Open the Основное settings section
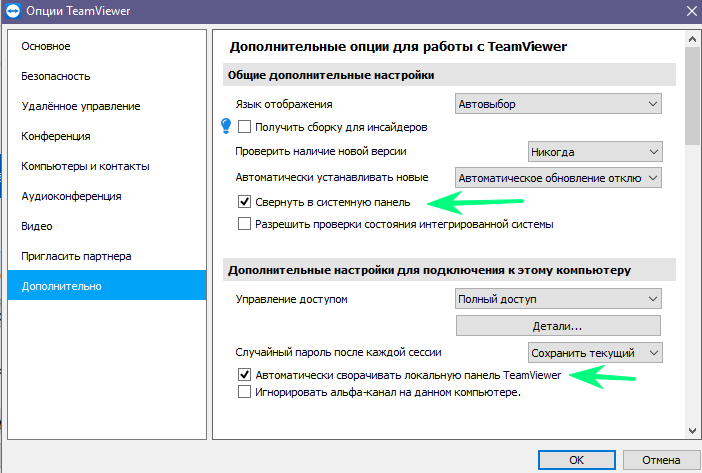 pos(107,47)
